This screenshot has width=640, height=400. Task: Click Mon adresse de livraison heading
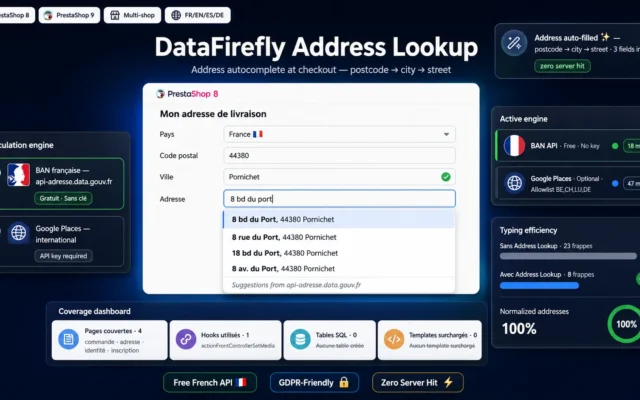(x=213, y=114)
